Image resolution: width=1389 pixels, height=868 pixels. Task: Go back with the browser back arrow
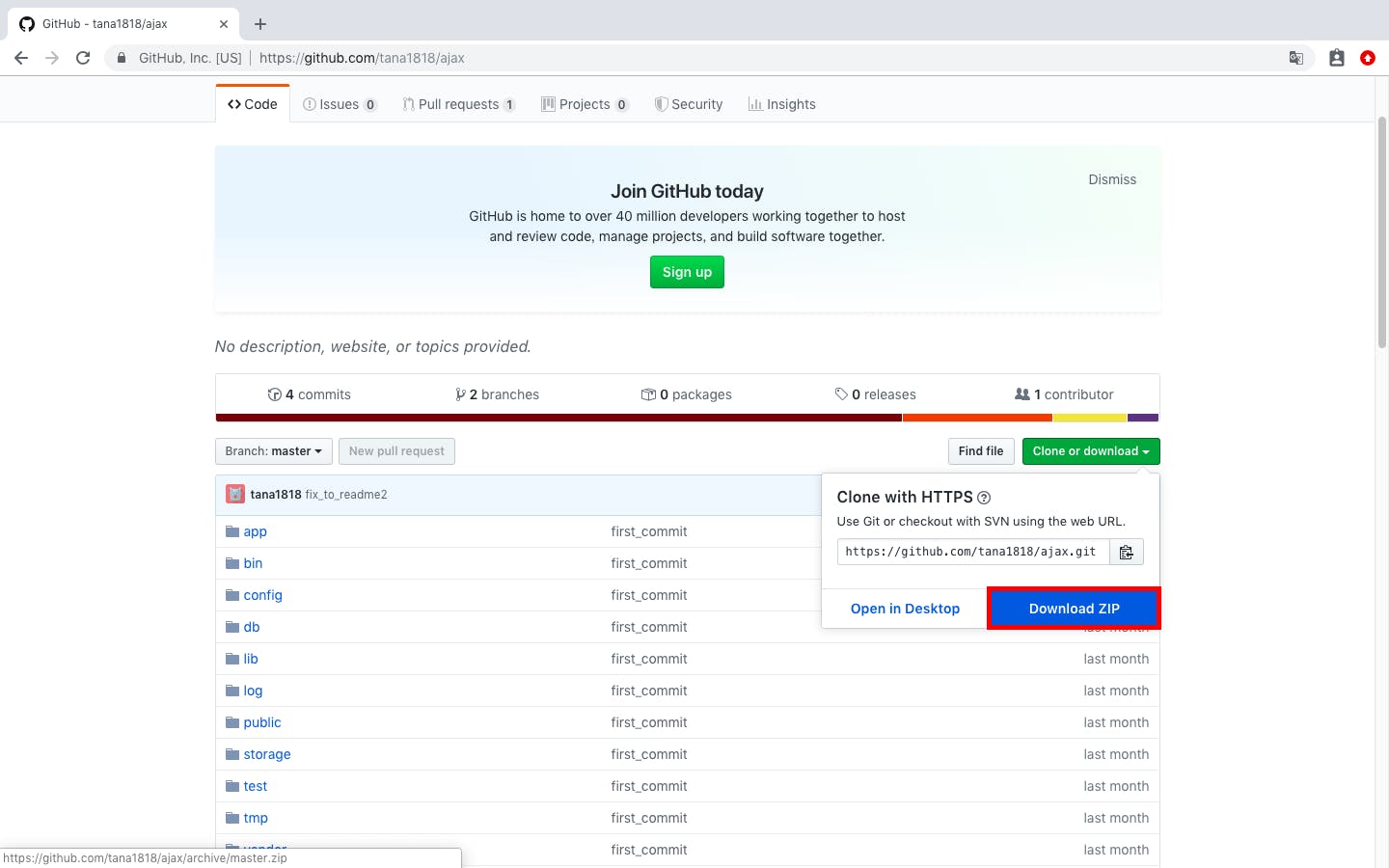(x=21, y=58)
